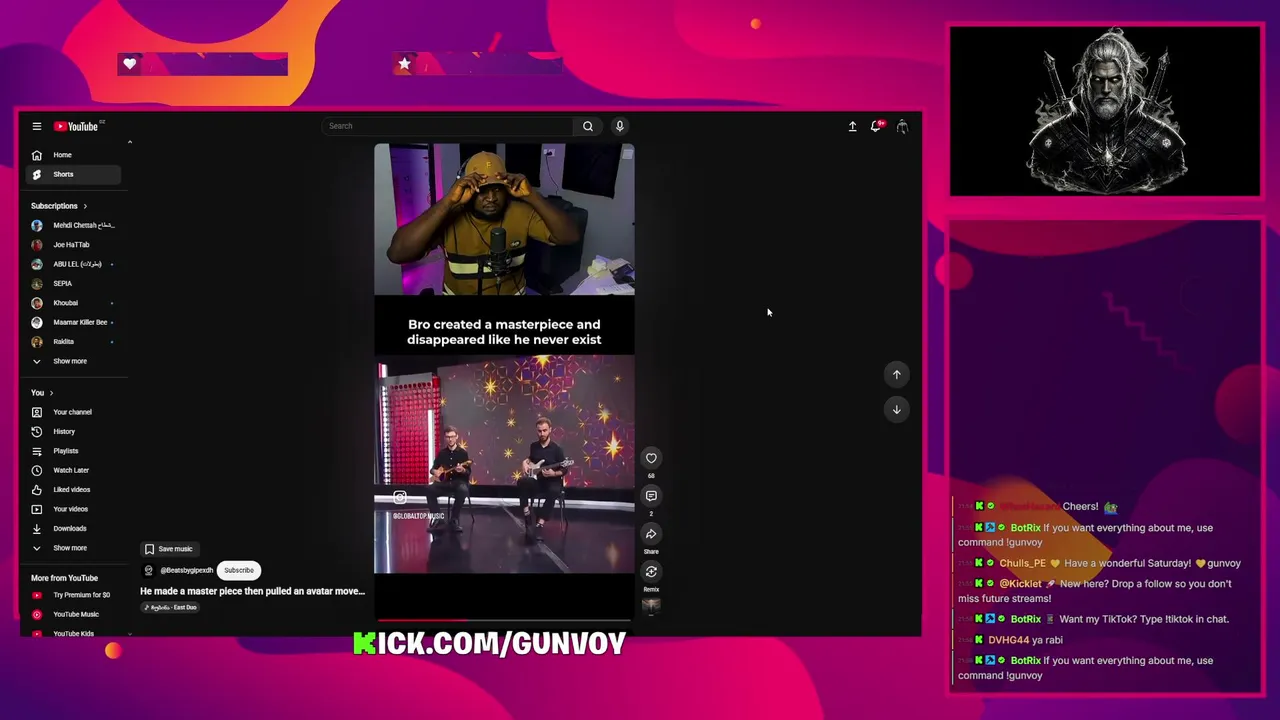Open Downloads
This screenshot has height=720, width=1280.
(75, 528)
